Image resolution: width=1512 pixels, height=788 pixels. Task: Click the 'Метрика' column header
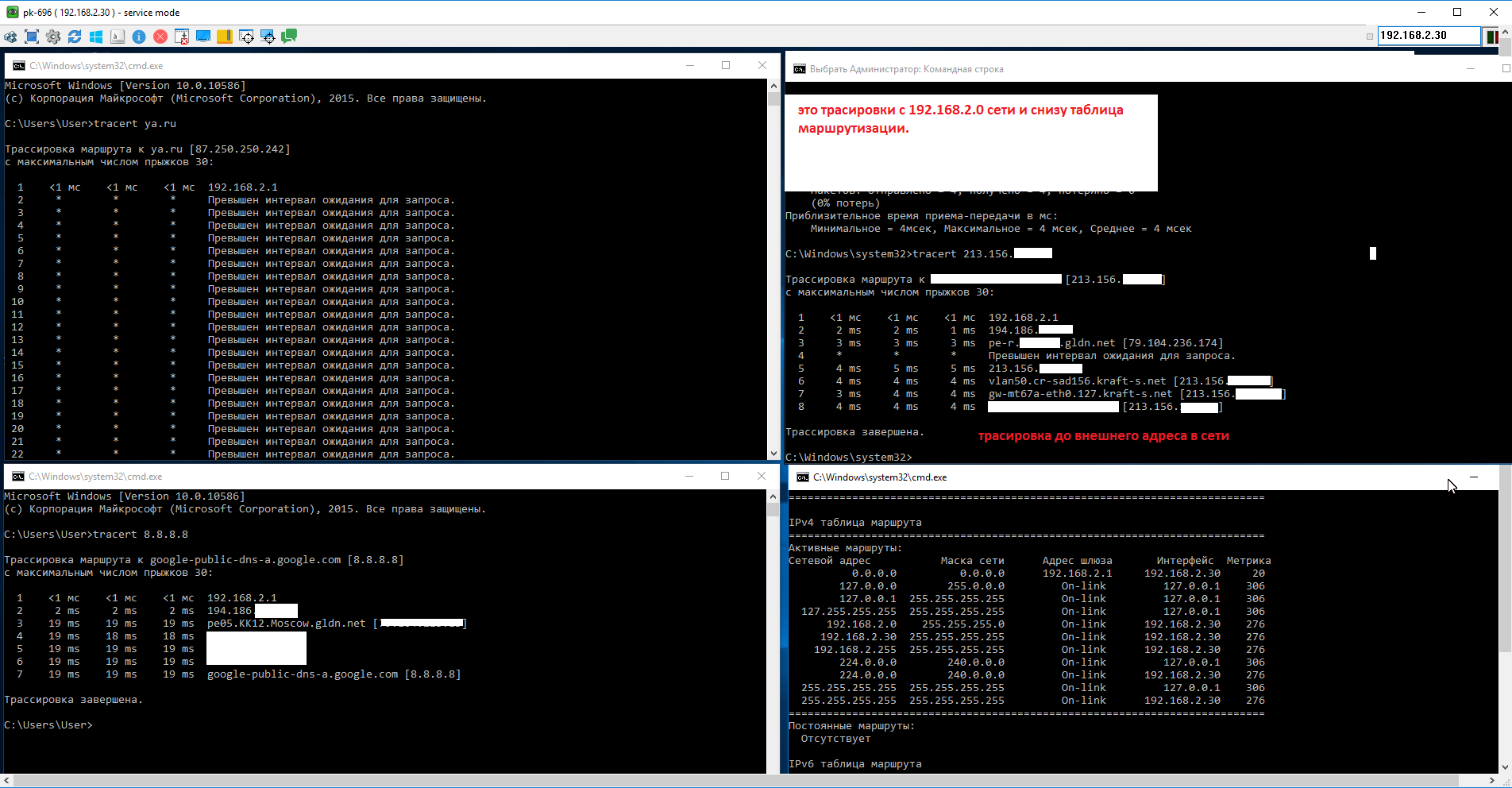click(1248, 561)
